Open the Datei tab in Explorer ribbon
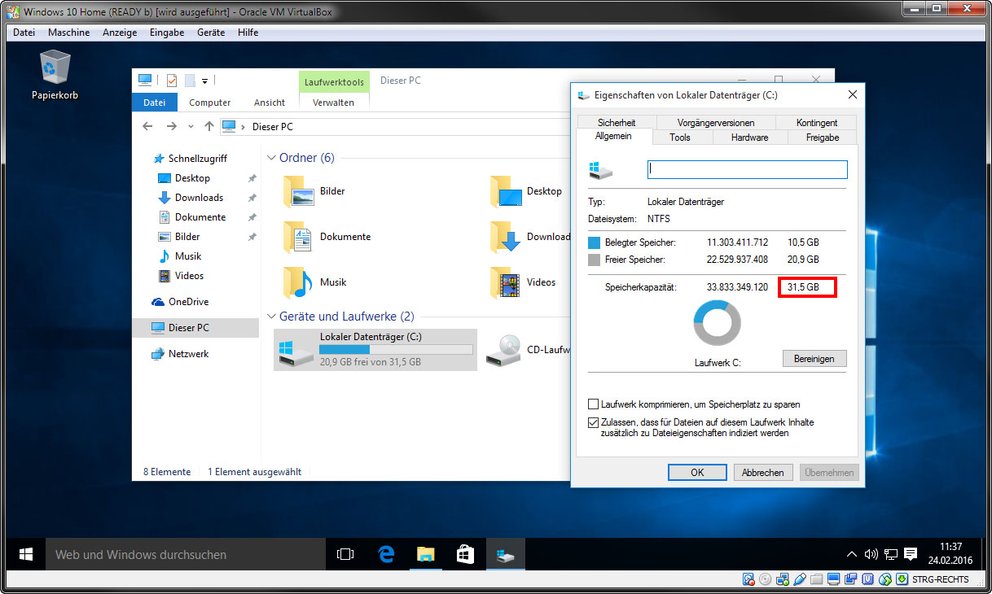The width and height of the screenshot is (992, 594). (x=154, y=102)
